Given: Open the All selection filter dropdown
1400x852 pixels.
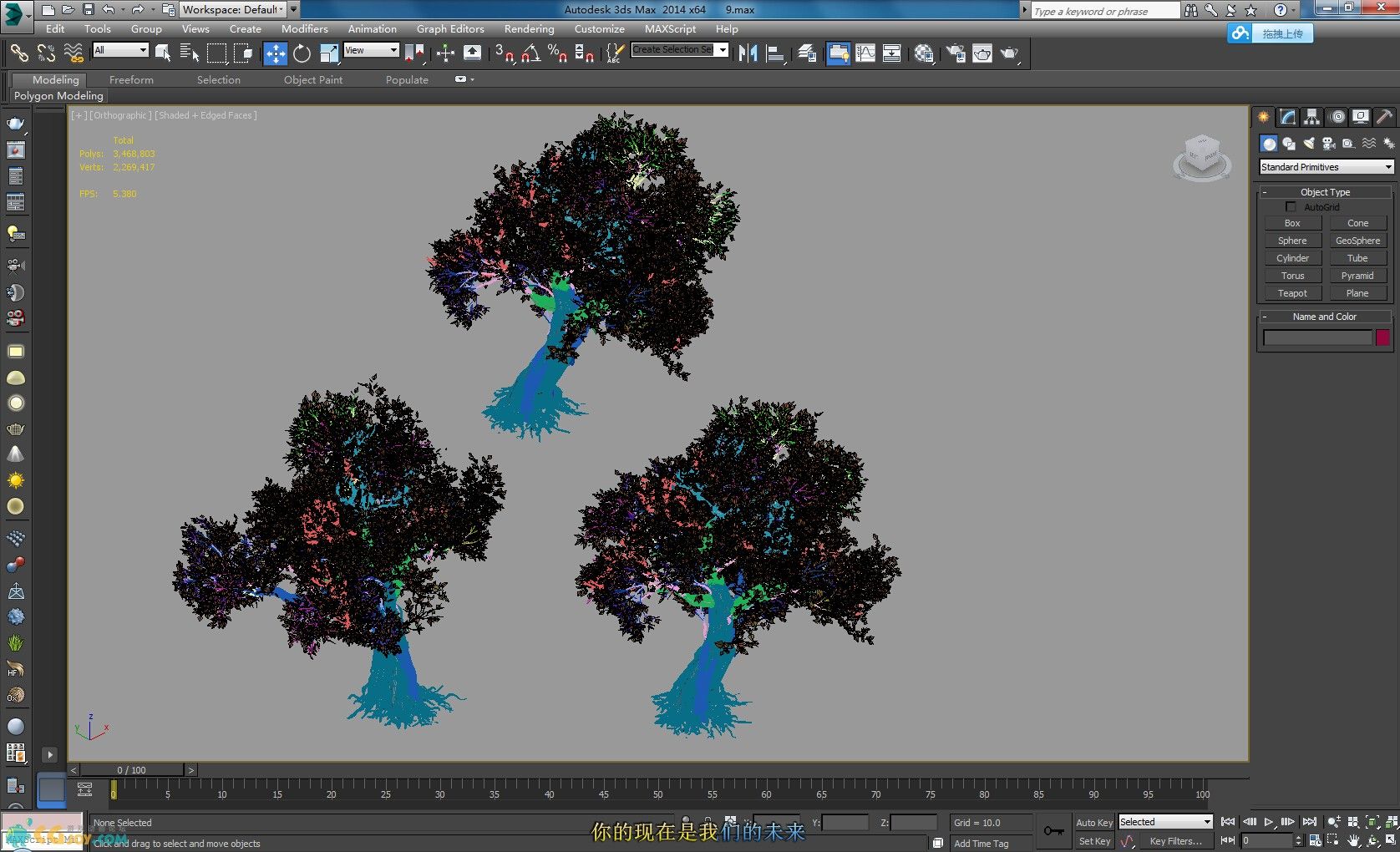Looking at the screenshot, I should 120,50.
